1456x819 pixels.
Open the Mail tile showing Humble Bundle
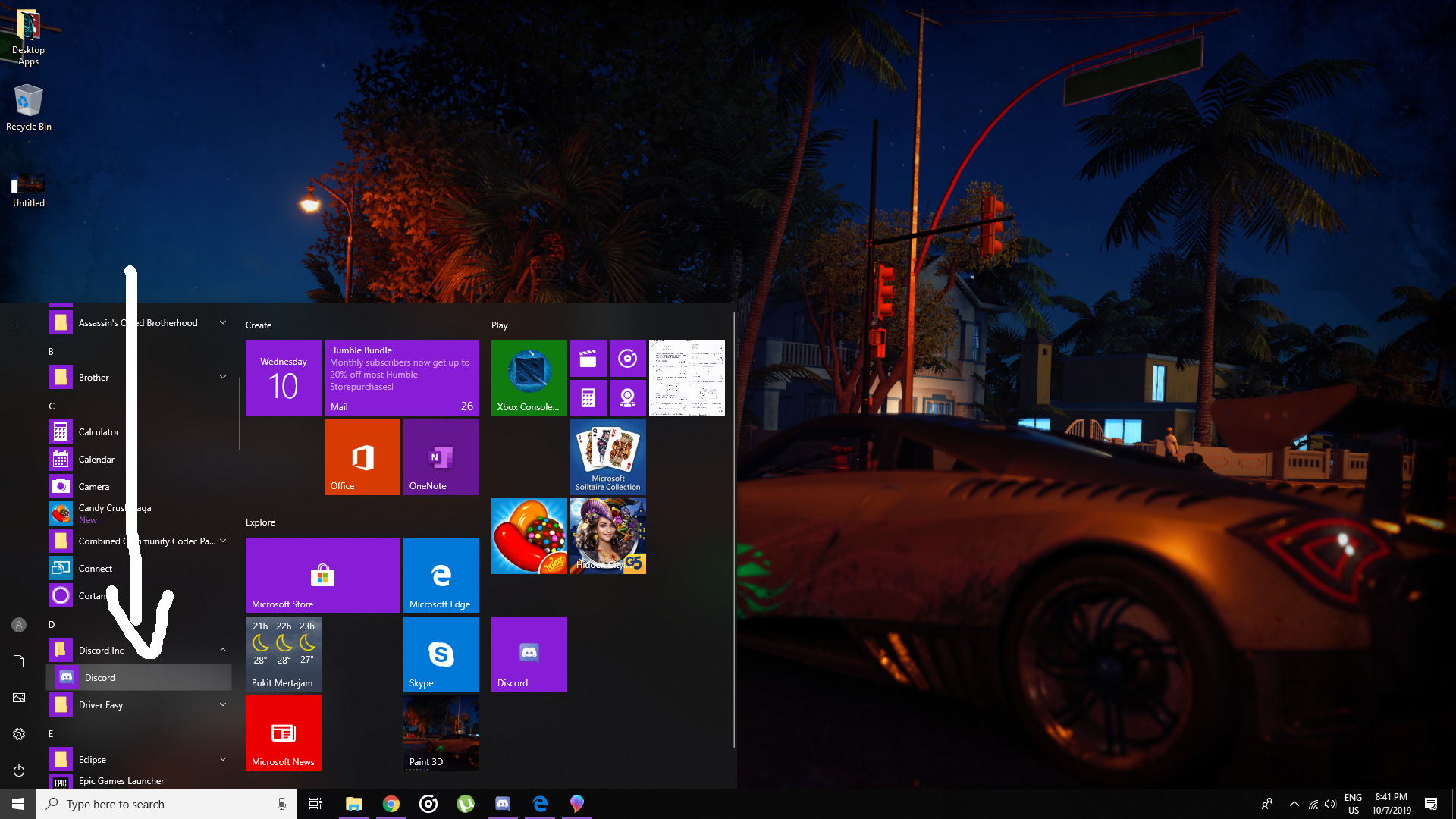pos(402,378)
